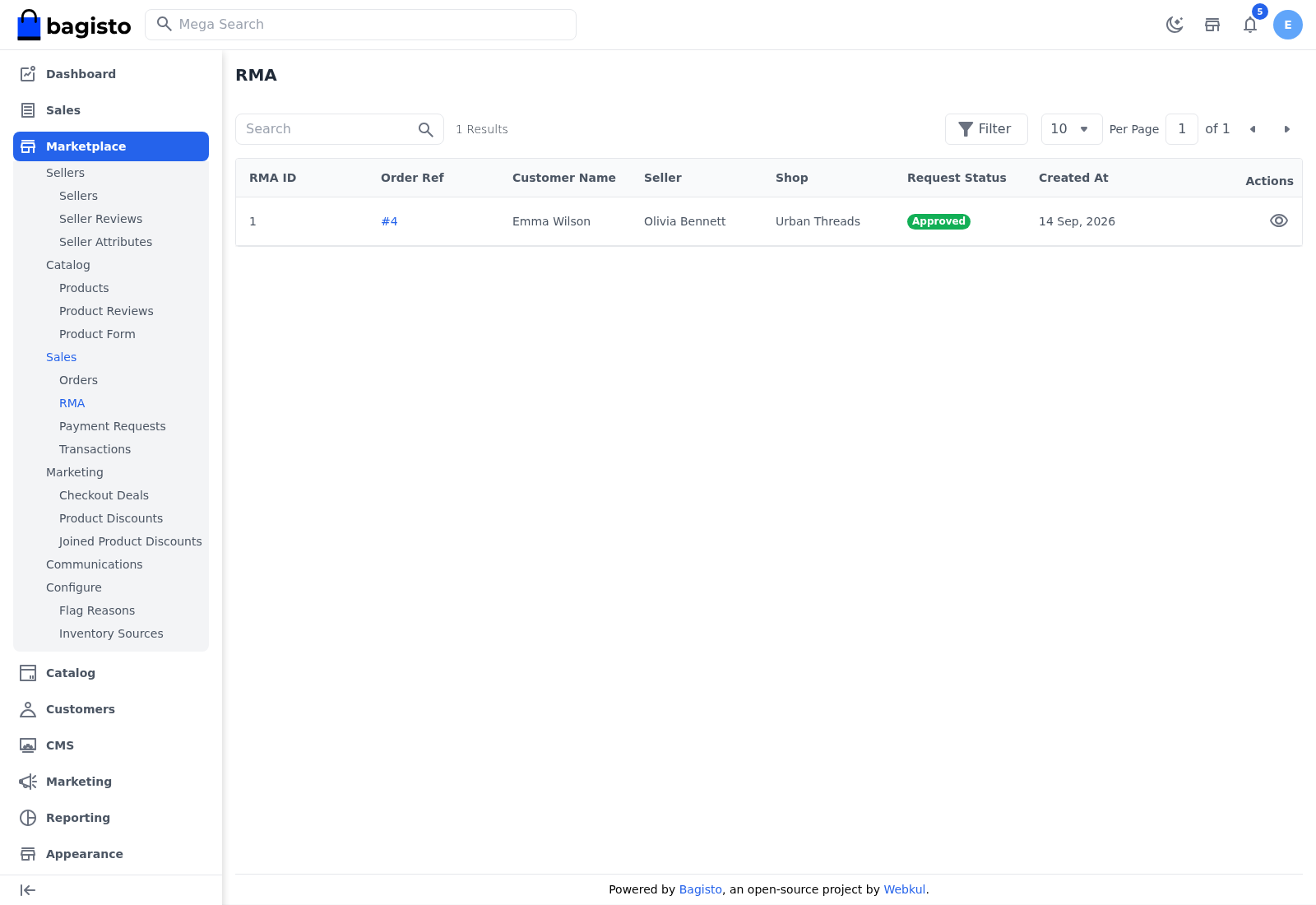Collapse the sidebar with arrow icon

28,890
